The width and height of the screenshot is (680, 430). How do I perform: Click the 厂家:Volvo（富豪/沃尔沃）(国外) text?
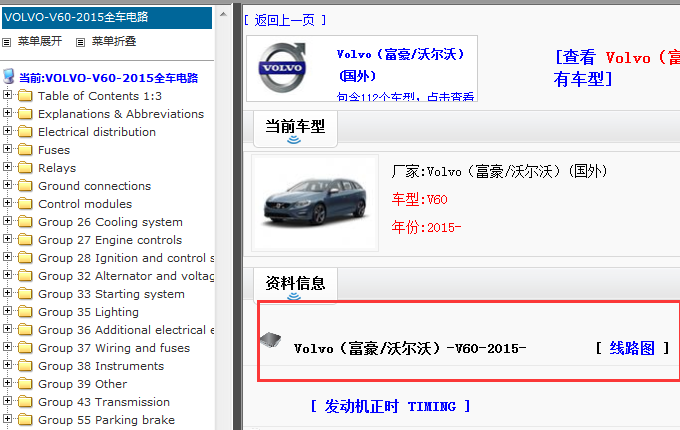[x=499, y=172]
